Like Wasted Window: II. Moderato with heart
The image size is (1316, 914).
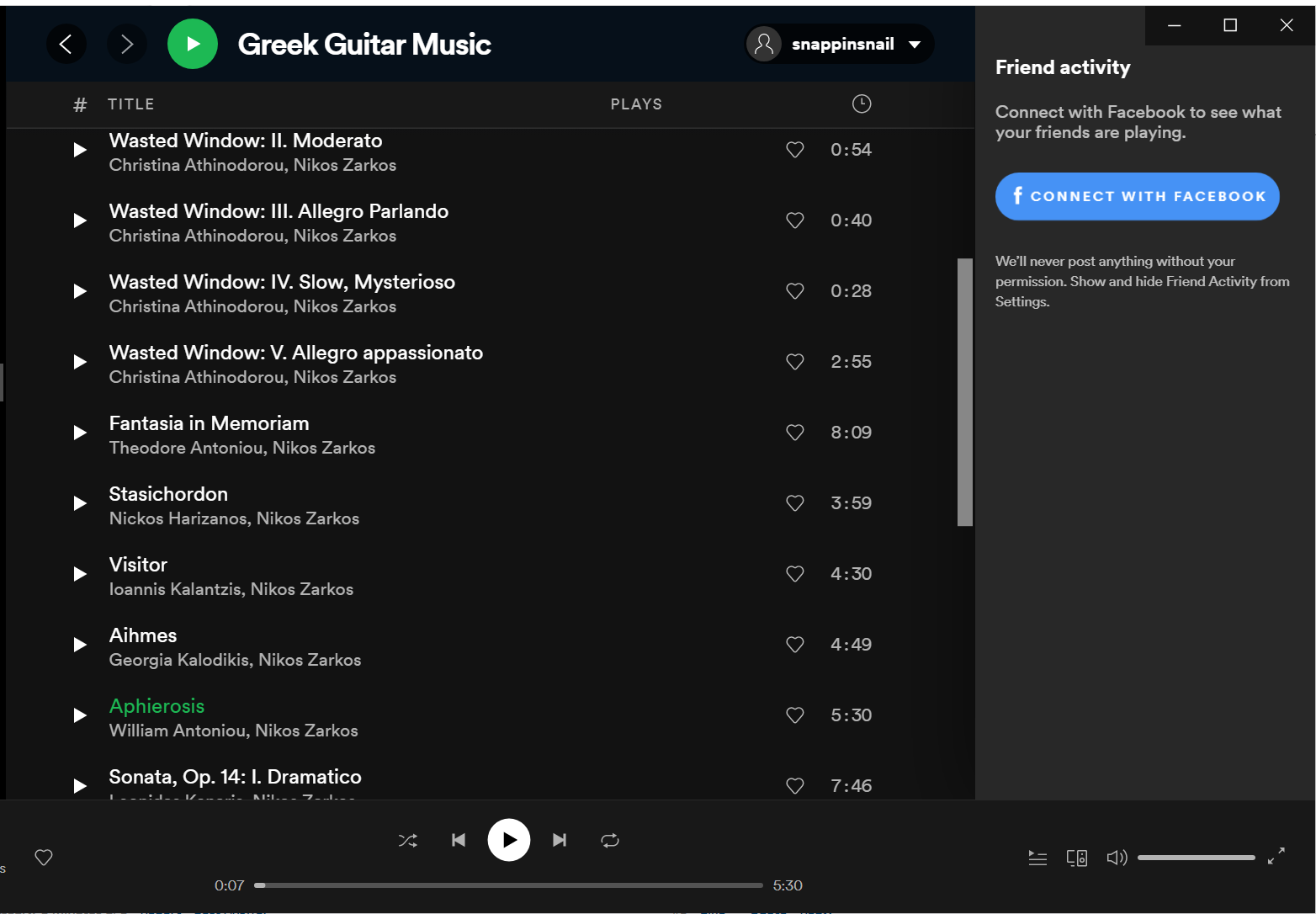(794, 150)
